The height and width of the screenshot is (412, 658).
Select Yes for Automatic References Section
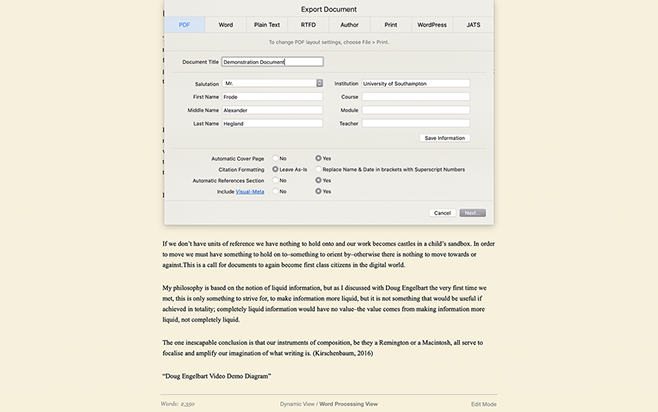(x=319, y=180)
